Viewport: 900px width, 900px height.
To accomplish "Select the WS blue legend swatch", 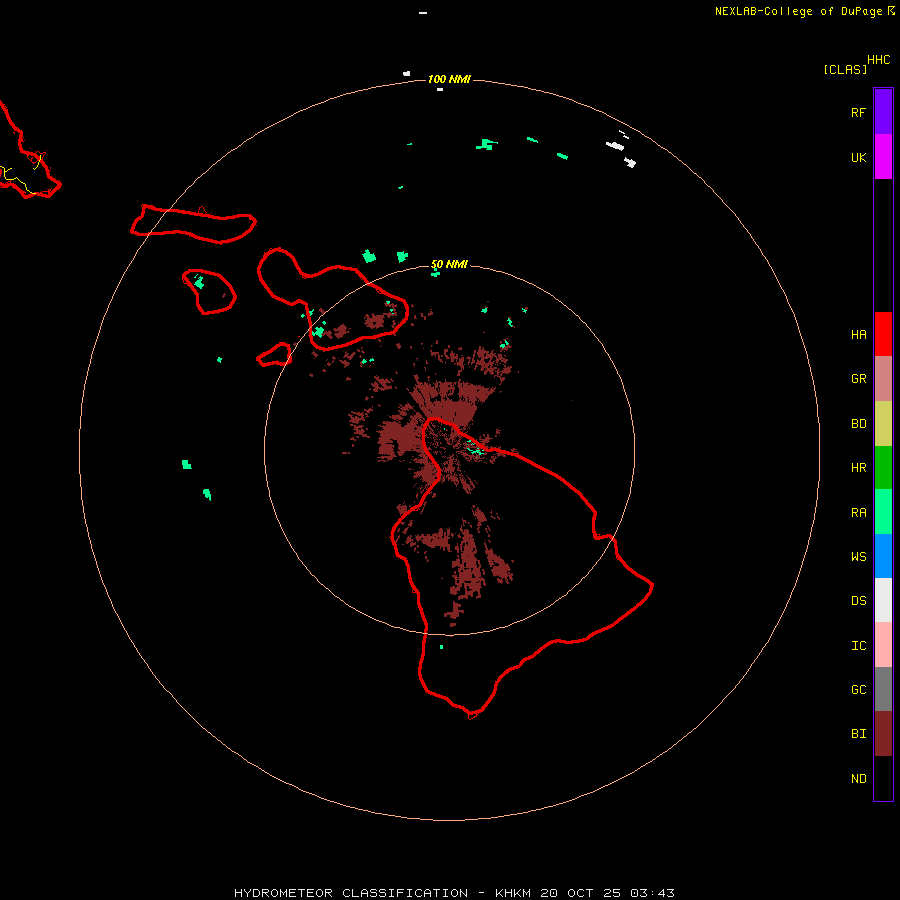I will [x=883, y=556].
